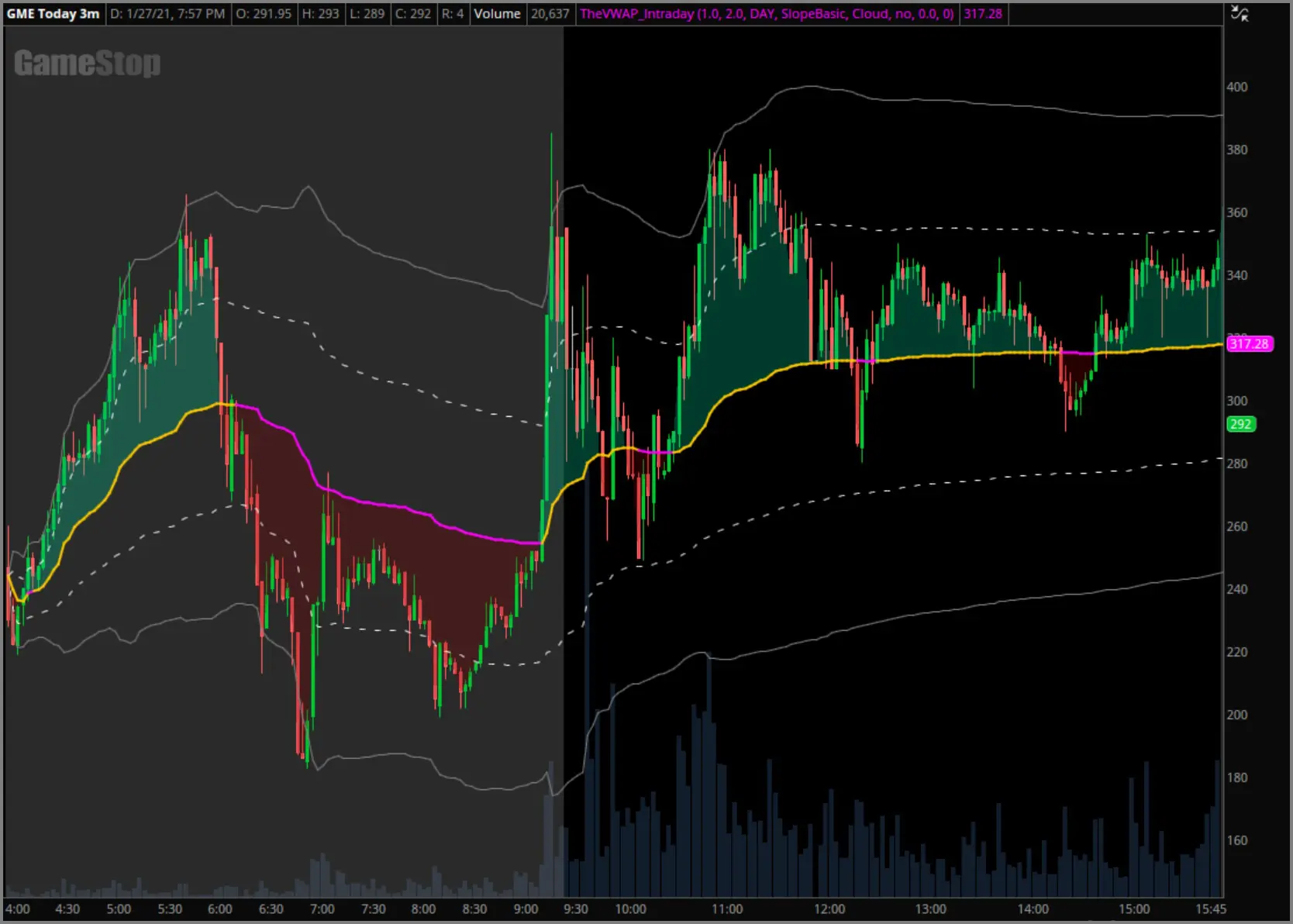This screenshot has width=1293, height=924.
Task: Click the 9:30 market open time label
Action: (x=576, y=908)
